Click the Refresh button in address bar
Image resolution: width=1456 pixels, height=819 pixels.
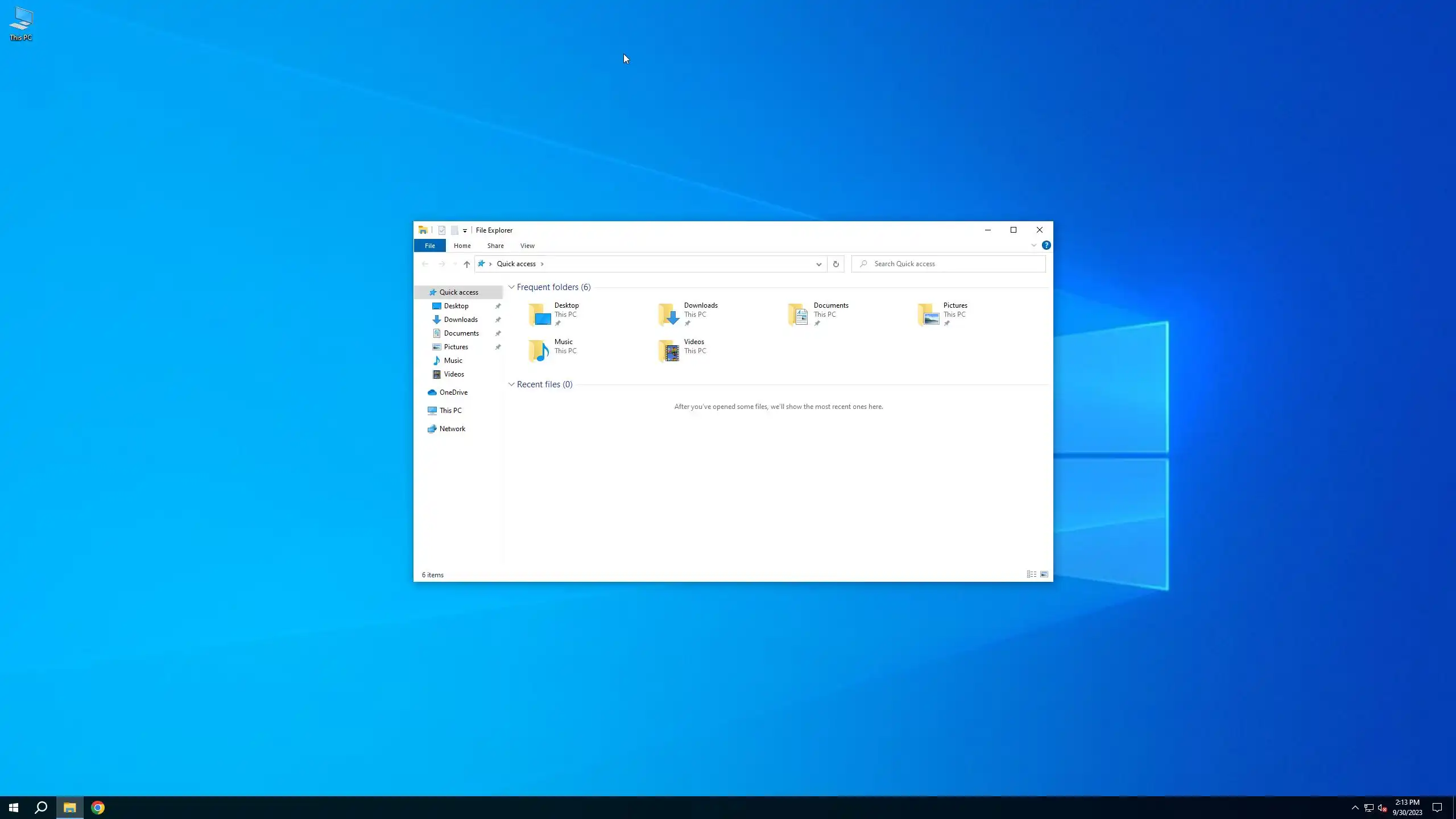coord(835,264)
